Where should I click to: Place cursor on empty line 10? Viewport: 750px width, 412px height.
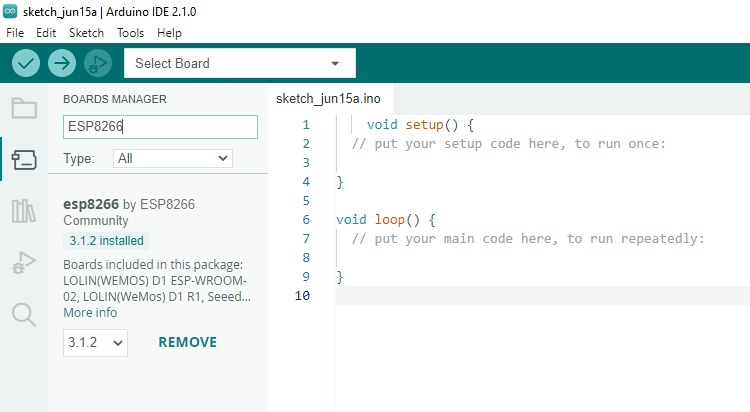542,296
